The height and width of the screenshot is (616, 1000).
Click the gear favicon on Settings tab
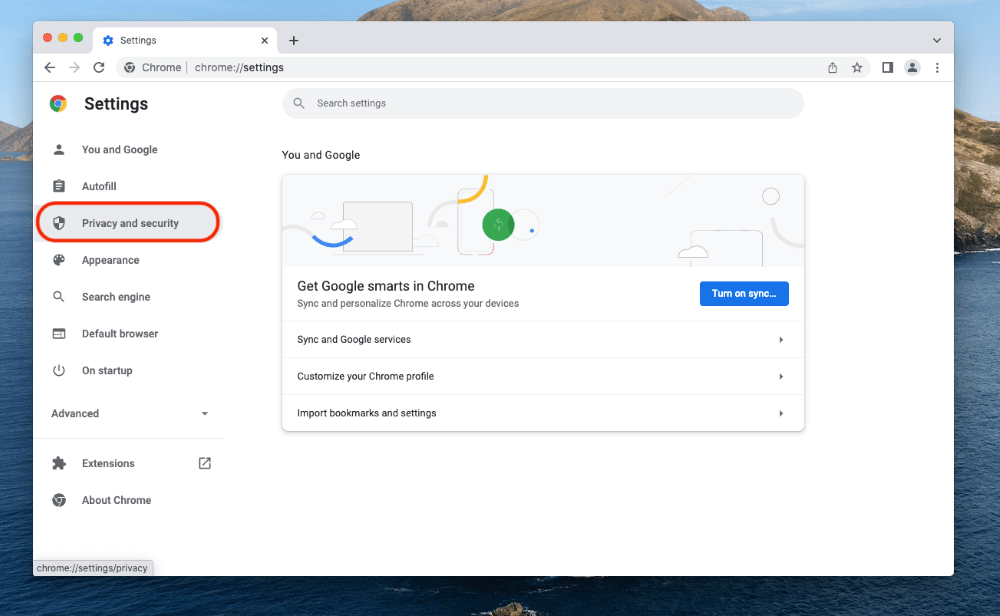pos(108,41)
